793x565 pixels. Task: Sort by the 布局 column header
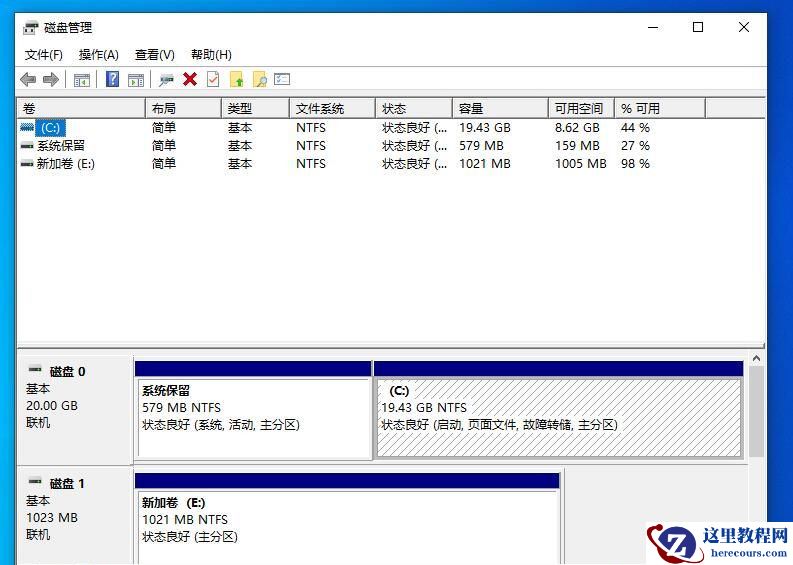click(x=184, y=108)
